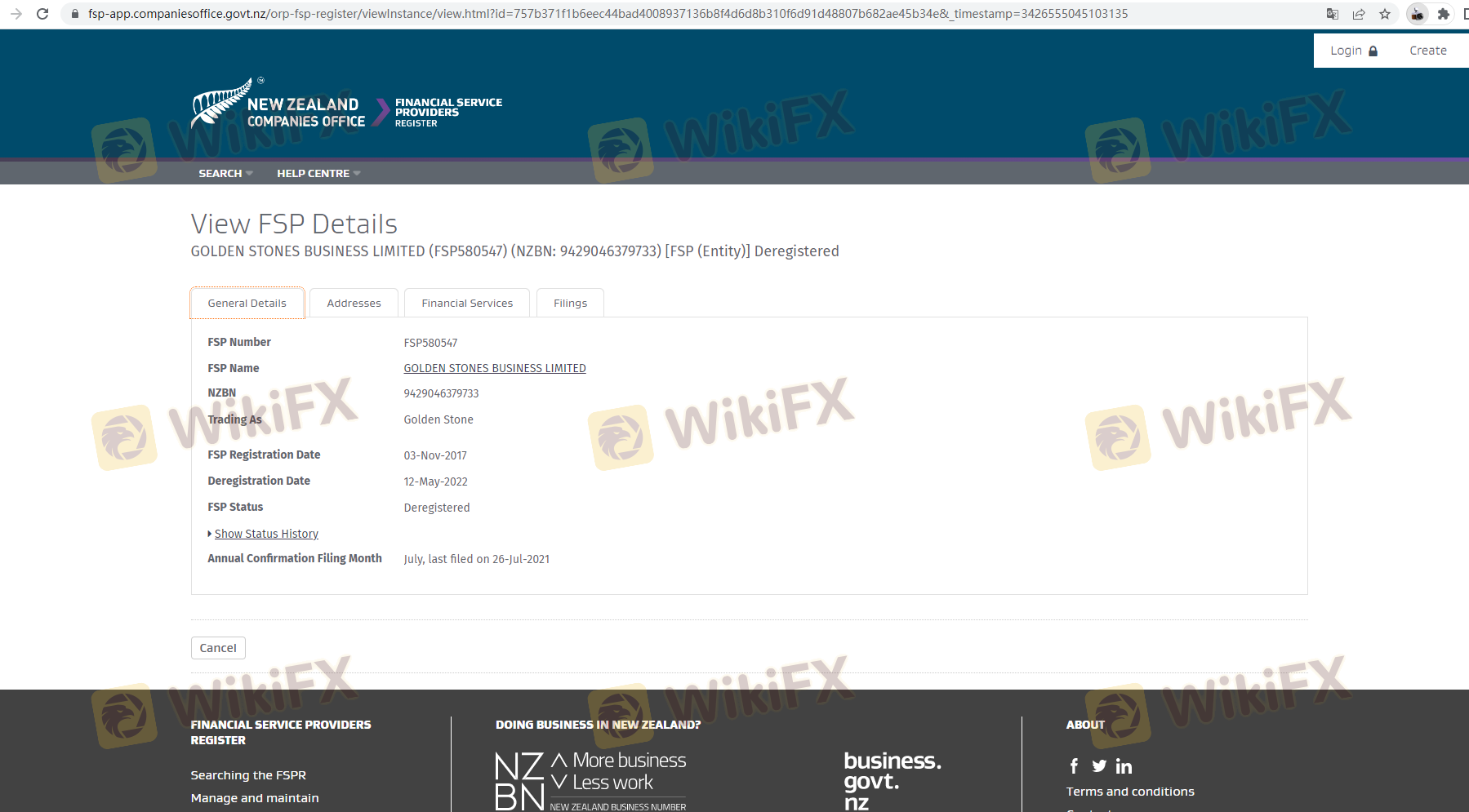The height and width of the screenshot is (812, 1469).
Task: Expand Show Status History
Action: [x=266, y=534]
